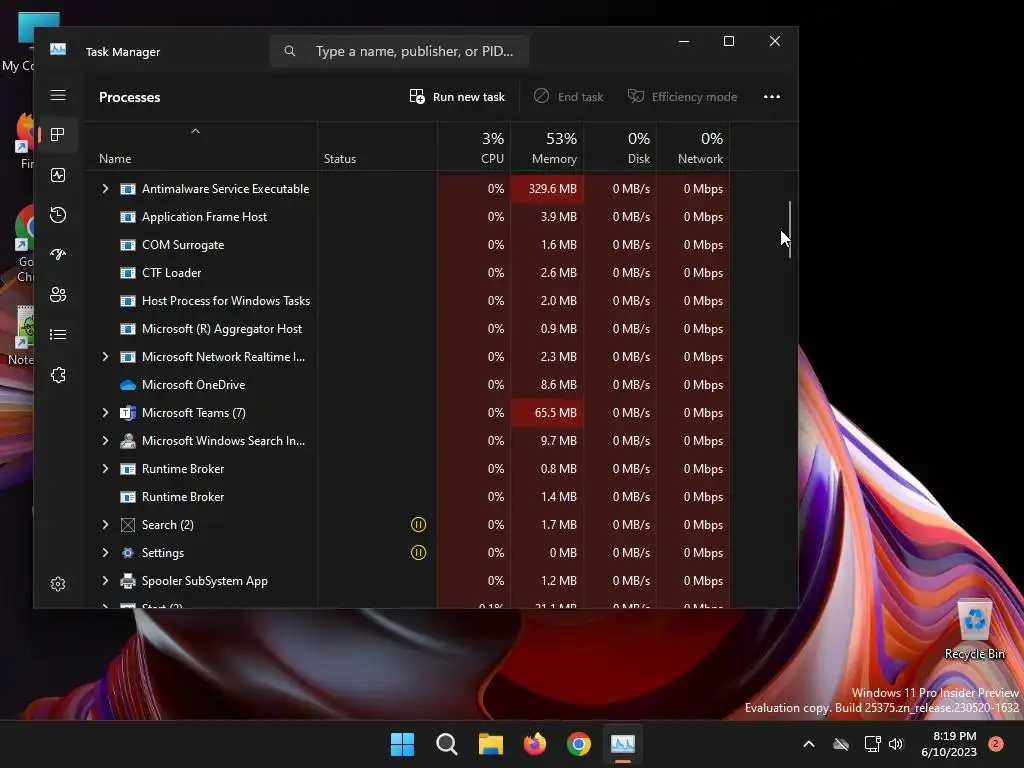The image size is (1024, 768).
Task: Open Task Manager settings gear
Action: coord(58,584)
